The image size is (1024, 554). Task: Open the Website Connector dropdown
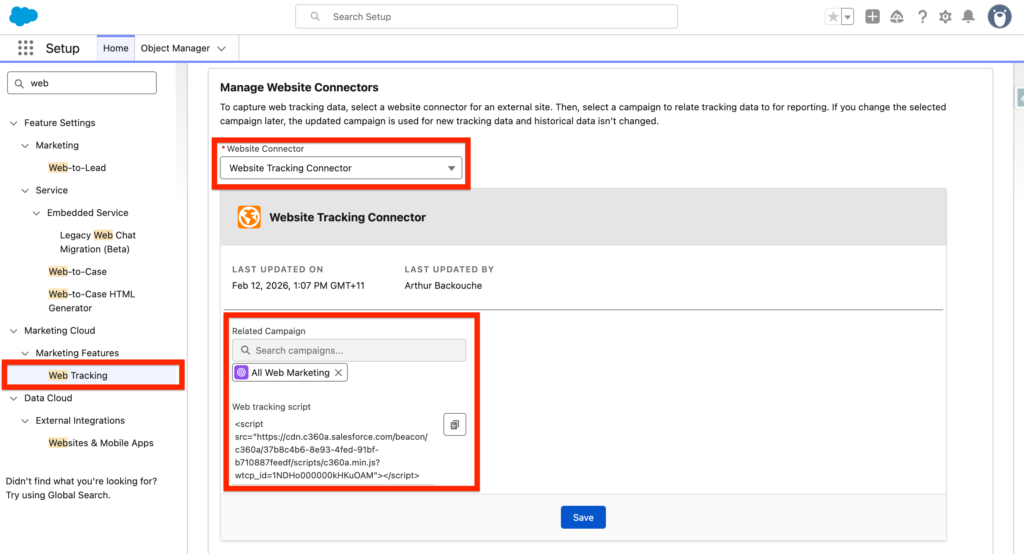pyautogui.click(x=340, y=168)
